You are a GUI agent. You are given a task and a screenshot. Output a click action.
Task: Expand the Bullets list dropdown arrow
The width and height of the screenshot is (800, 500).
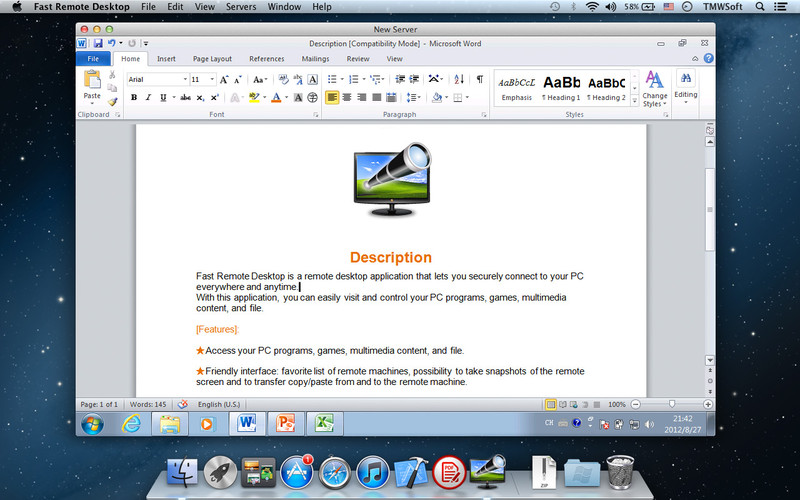pos(342,79)
